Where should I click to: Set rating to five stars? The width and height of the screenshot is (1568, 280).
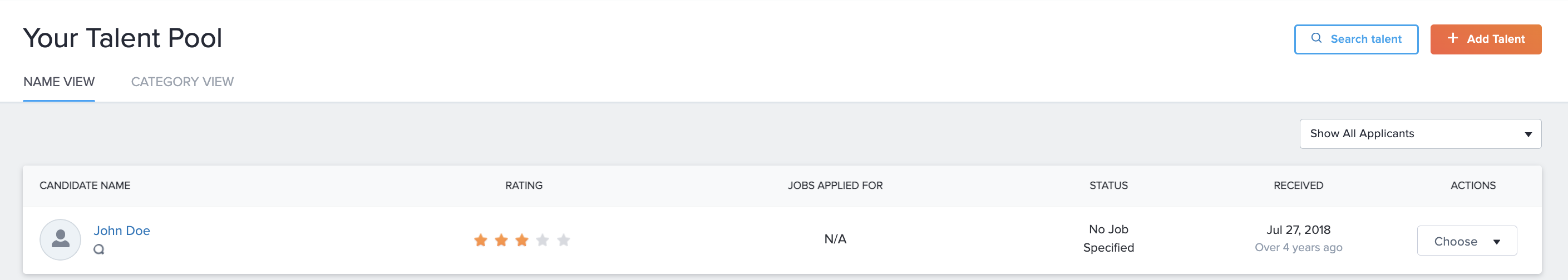tap(564, 241)
